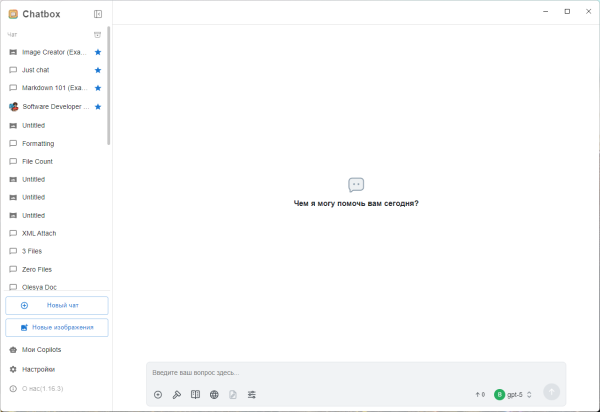Select the XML Attach conversation
600x412 pixels.
[x=39, y=233]
